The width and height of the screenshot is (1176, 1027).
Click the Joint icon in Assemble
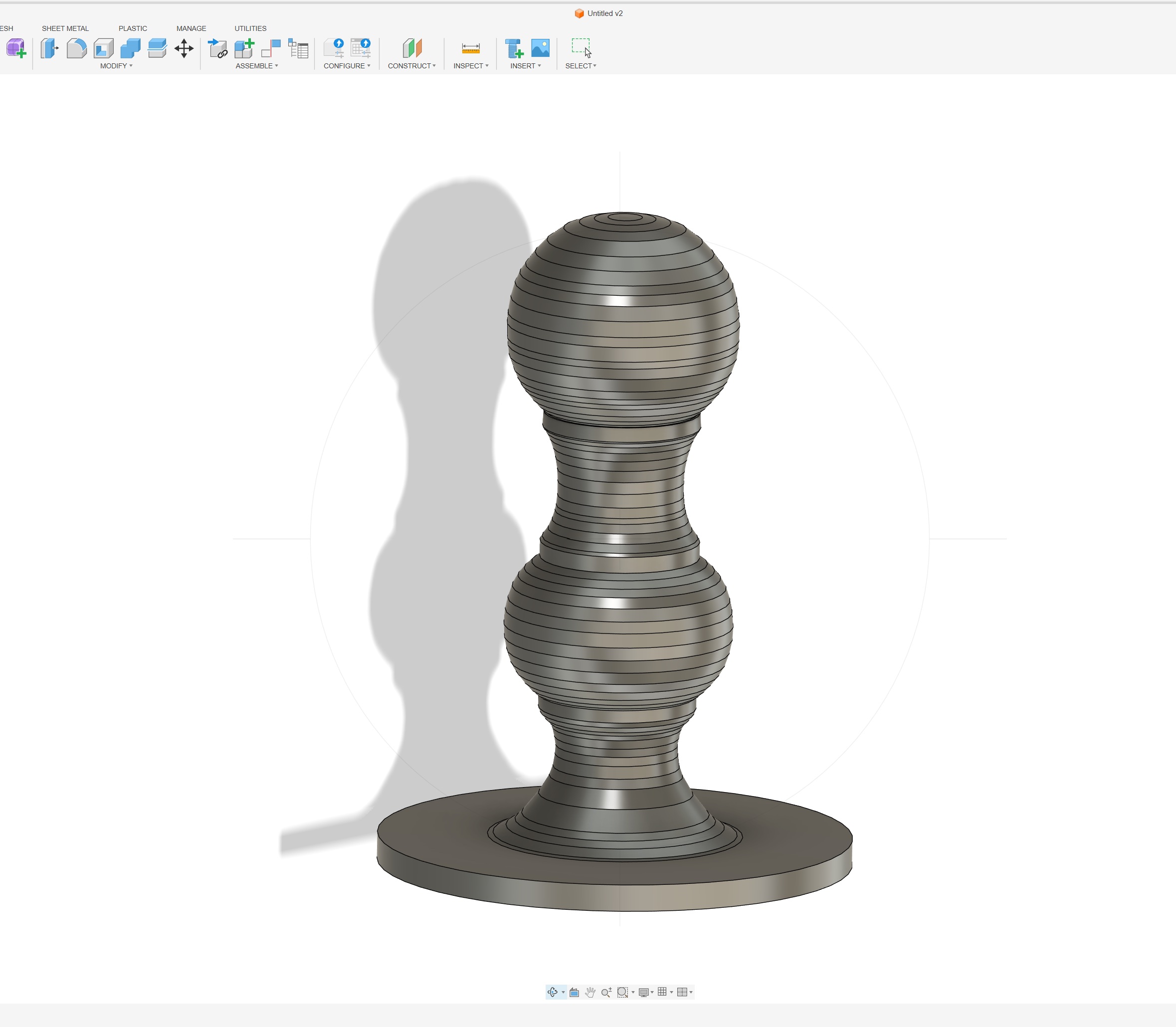pyautogui.click(x=270, y=48)
